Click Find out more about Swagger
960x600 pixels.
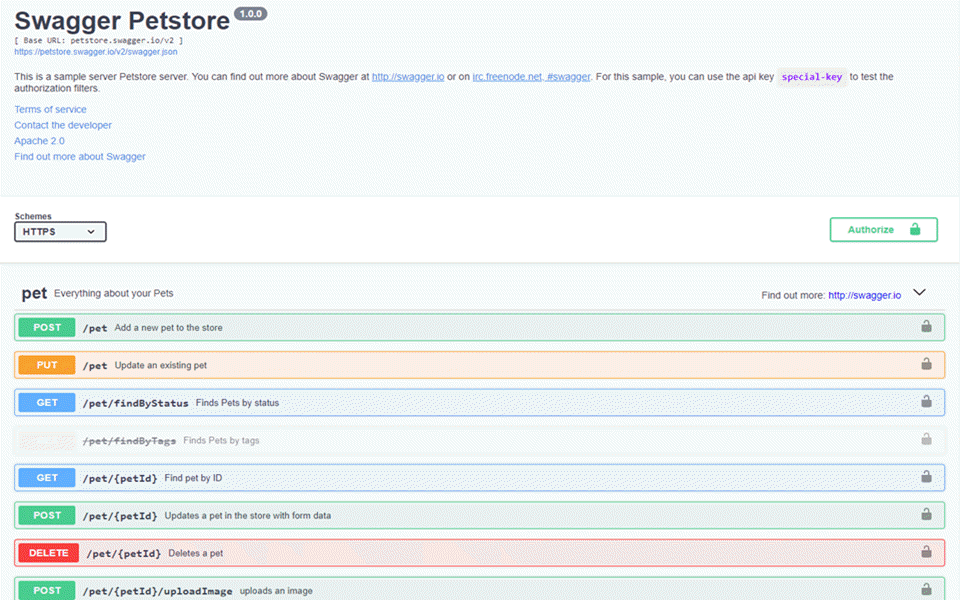79,156
